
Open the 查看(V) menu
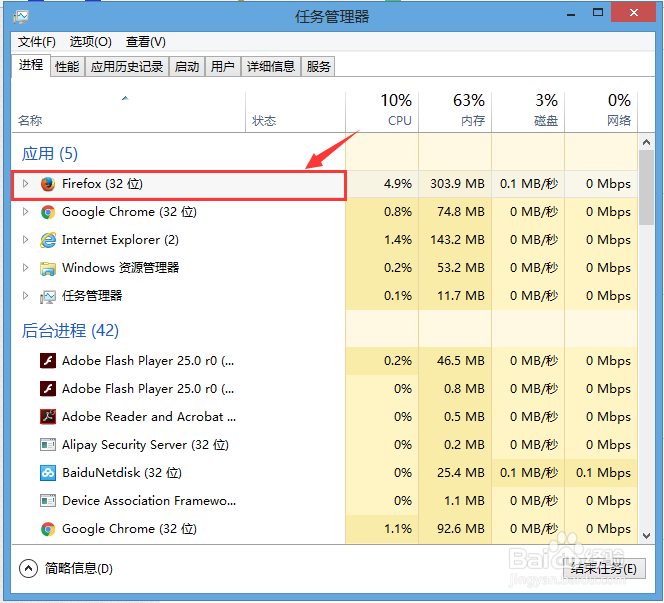pyautogui.click(x=146, y=42)
